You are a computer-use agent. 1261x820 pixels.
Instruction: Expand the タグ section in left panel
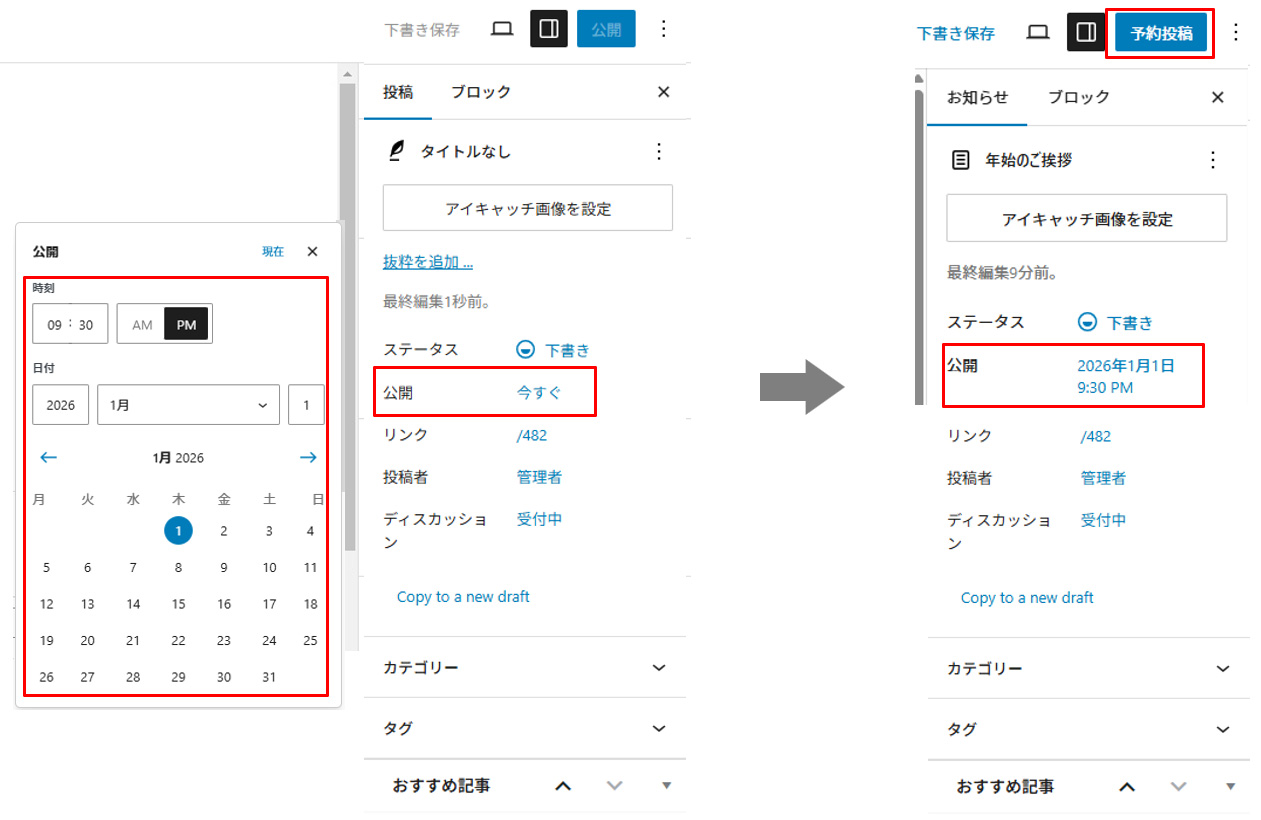click(525, 728)
